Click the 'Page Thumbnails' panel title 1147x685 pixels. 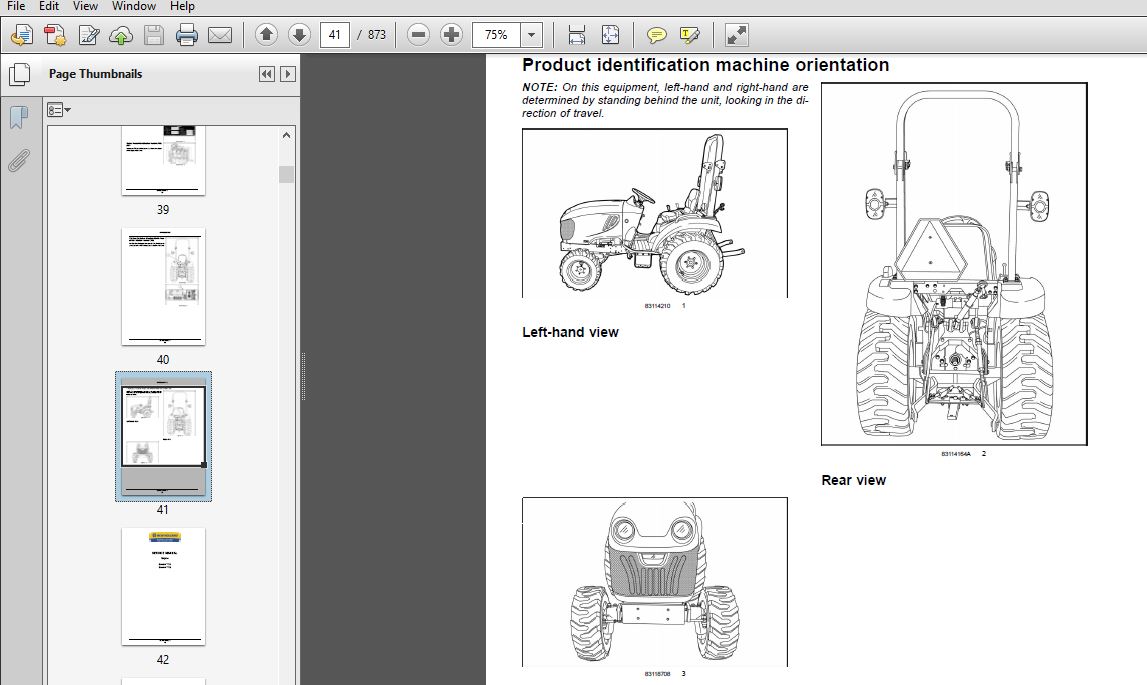tap(95, 74)
